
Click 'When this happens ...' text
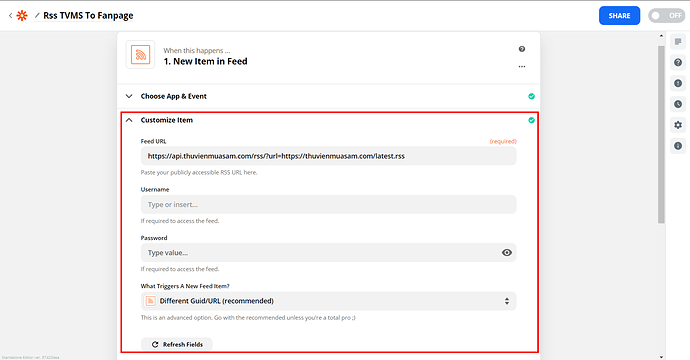click(x=197, y=51)
